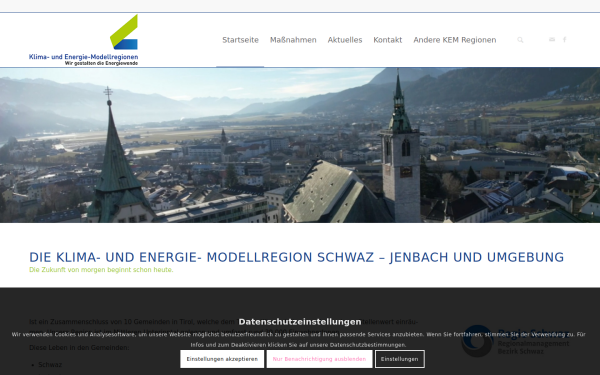This screenshot has width=600, height=375.
Task: Click the Regio Schwaz Regionalmanagement logo
Action: [515, 341]
